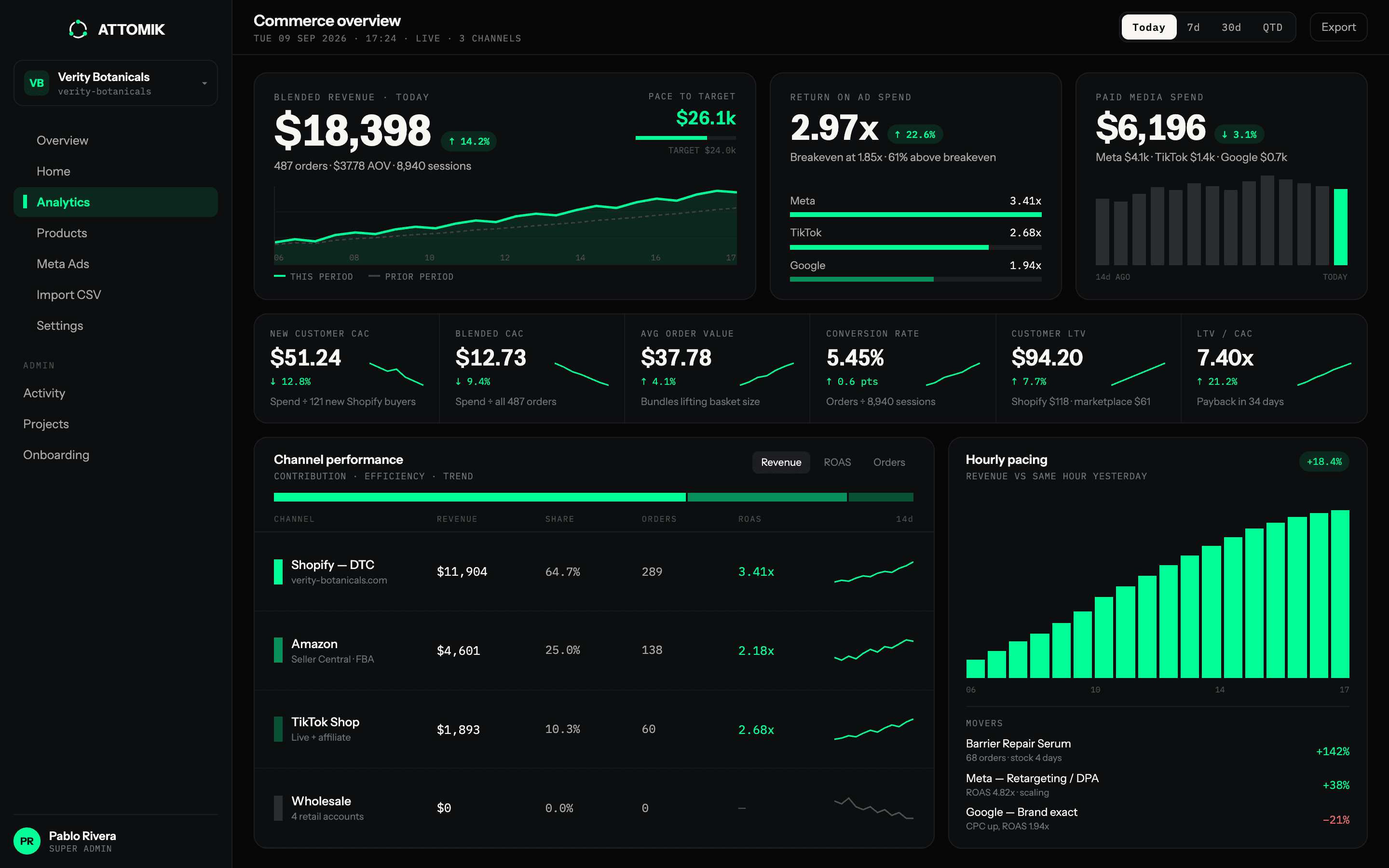Image resolution: width=1389 pixels, height=868 pixels.
Task: Open the Onboarding admin page
Action: tap(115, 455)
